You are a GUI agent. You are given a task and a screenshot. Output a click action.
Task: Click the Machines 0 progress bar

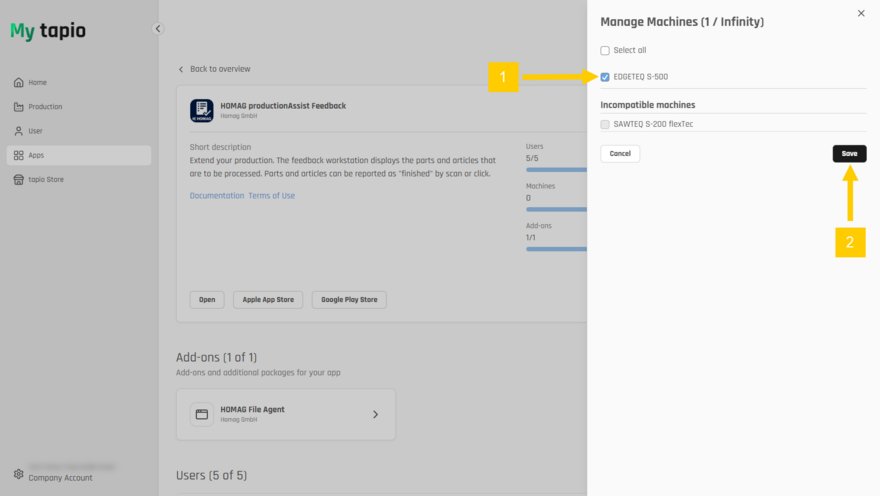tap(556, 209)
